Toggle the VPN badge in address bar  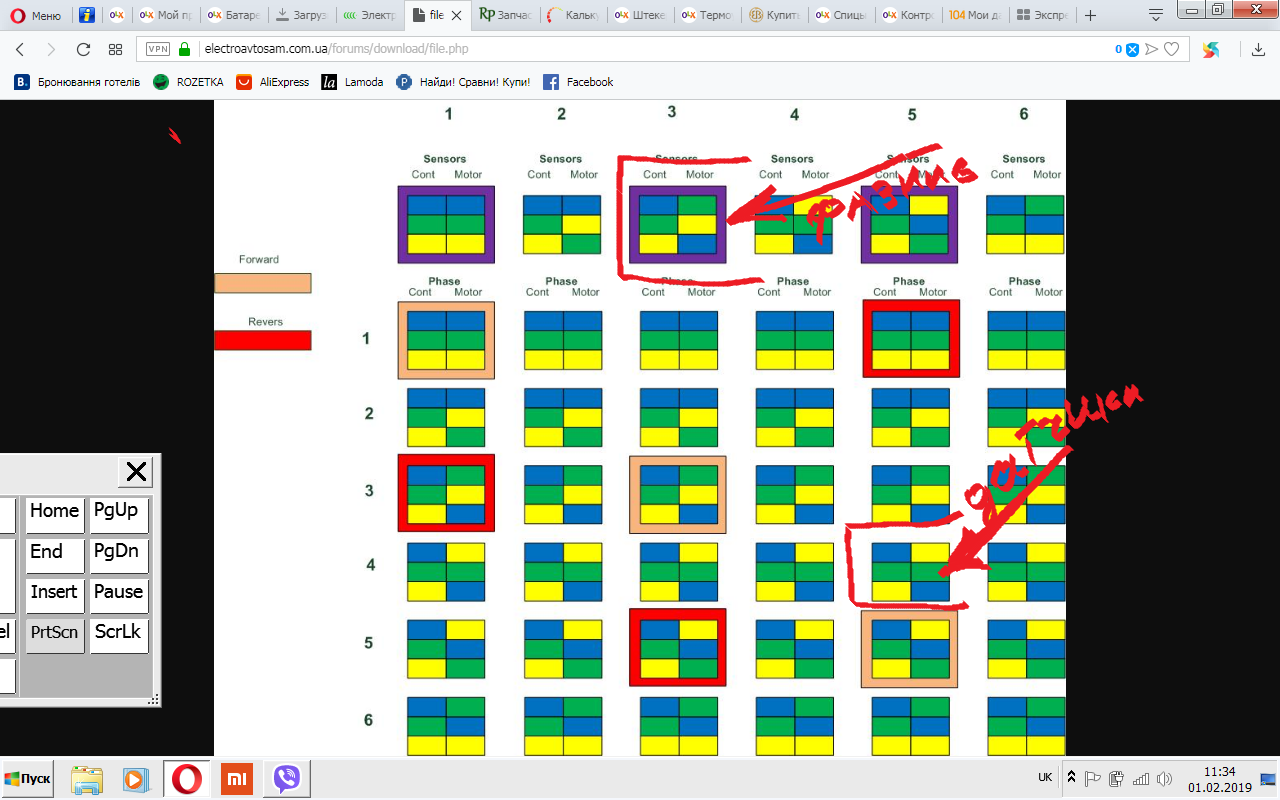click(158, 49)
